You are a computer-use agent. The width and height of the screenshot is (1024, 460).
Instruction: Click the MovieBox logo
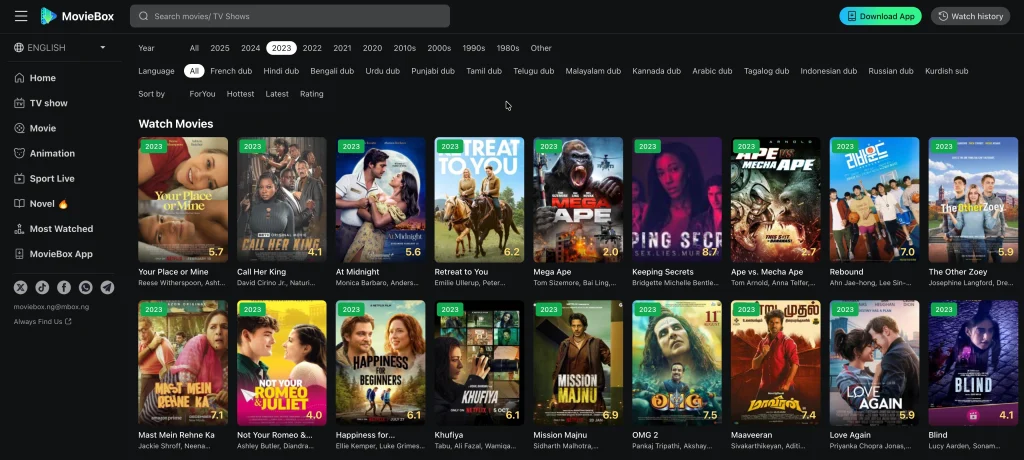(77, 16)
